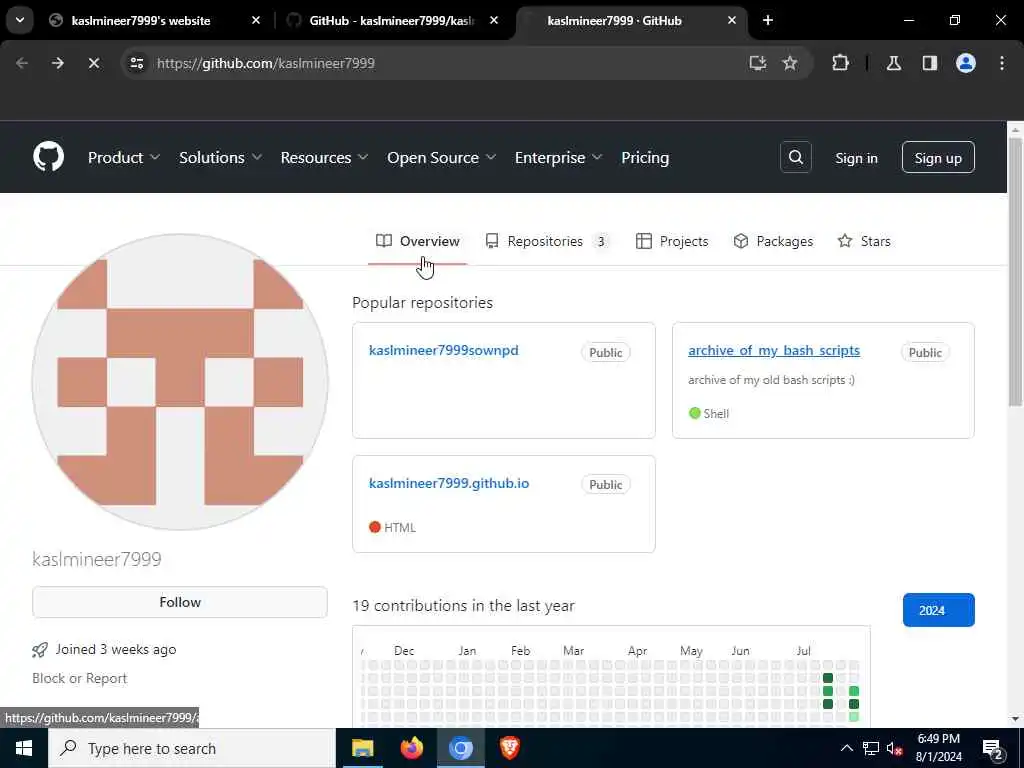Close the kaslmineer7999 · GitHub tab
Viewport: 1024px width, 768px height.
[732, 20]
